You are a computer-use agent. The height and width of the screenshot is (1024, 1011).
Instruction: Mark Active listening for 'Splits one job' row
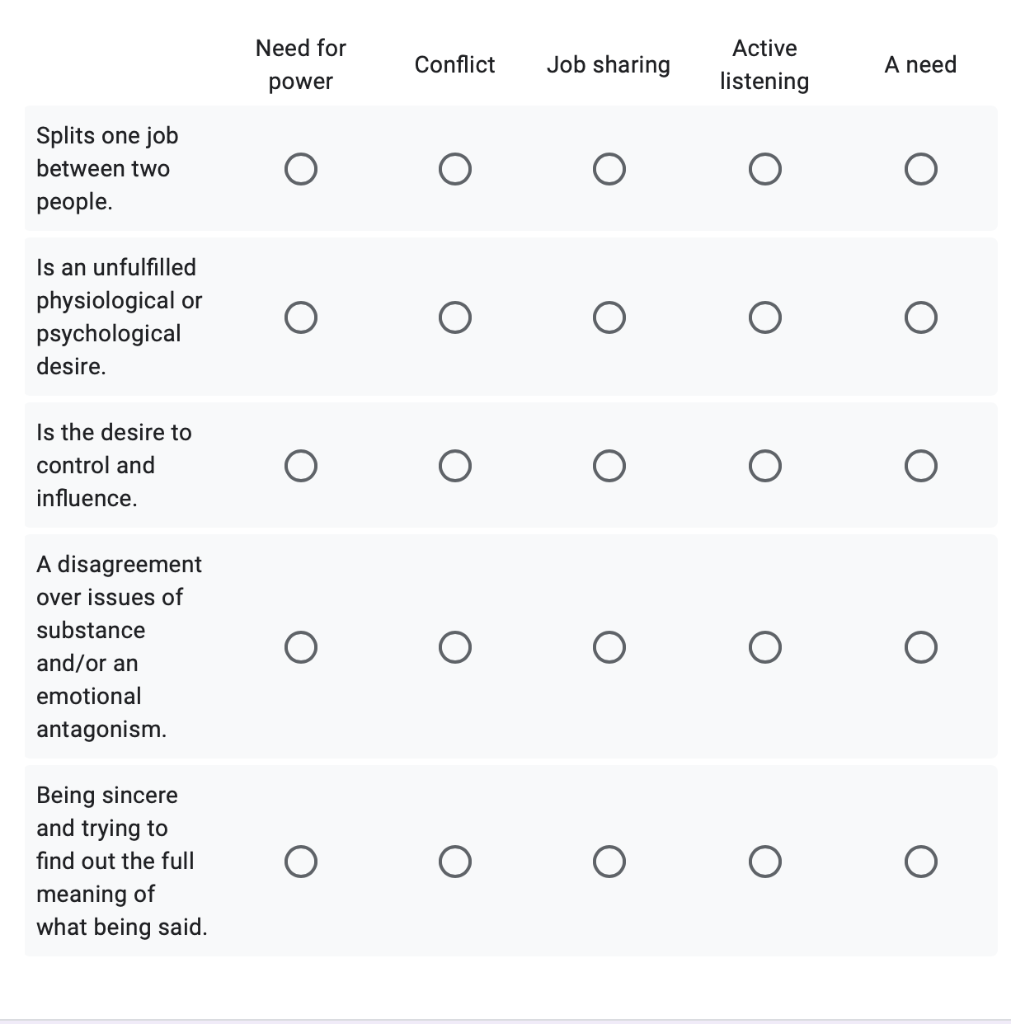click(x=765, y=169)
